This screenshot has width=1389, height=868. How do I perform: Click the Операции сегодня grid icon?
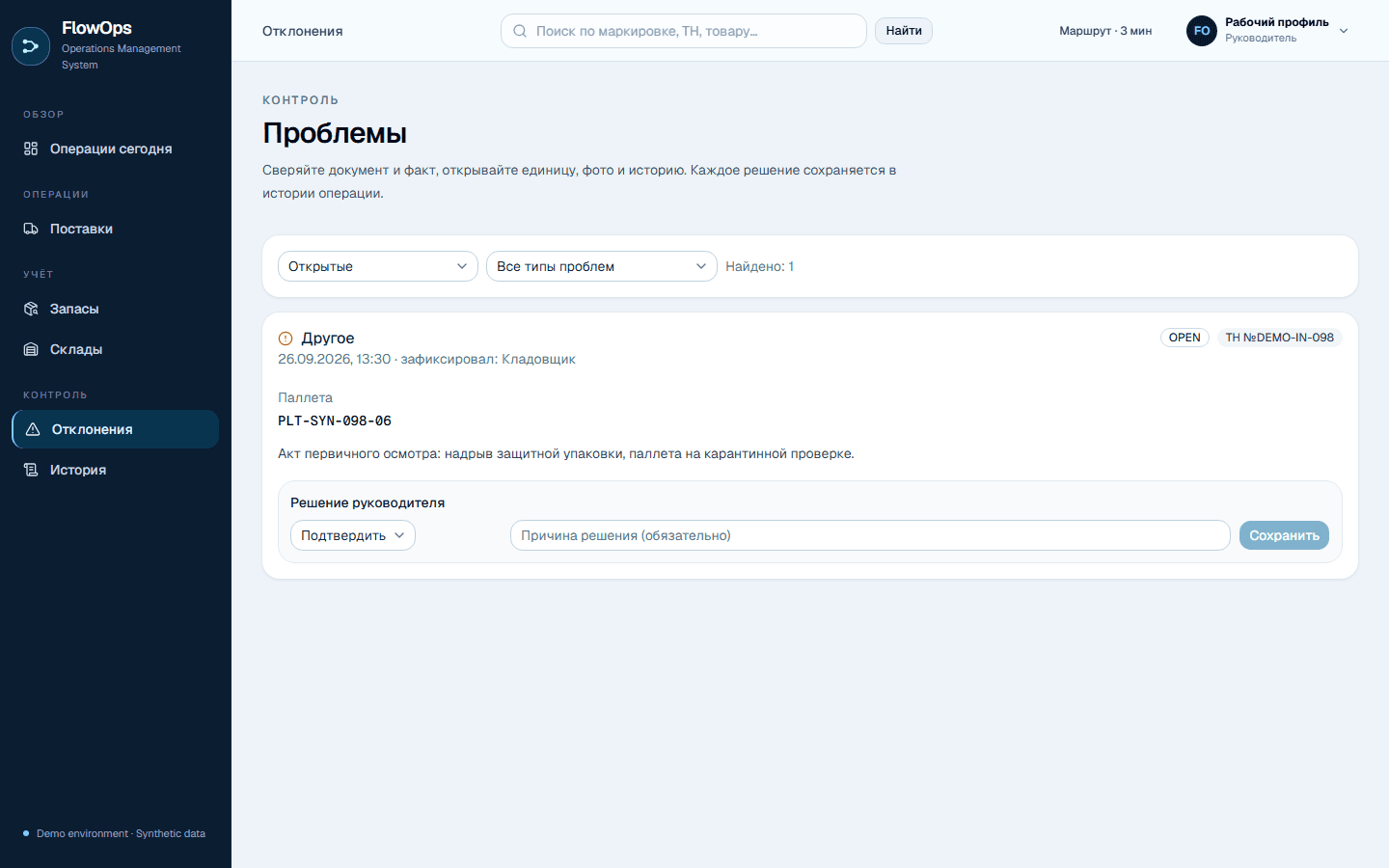click(x=31, y=149)
